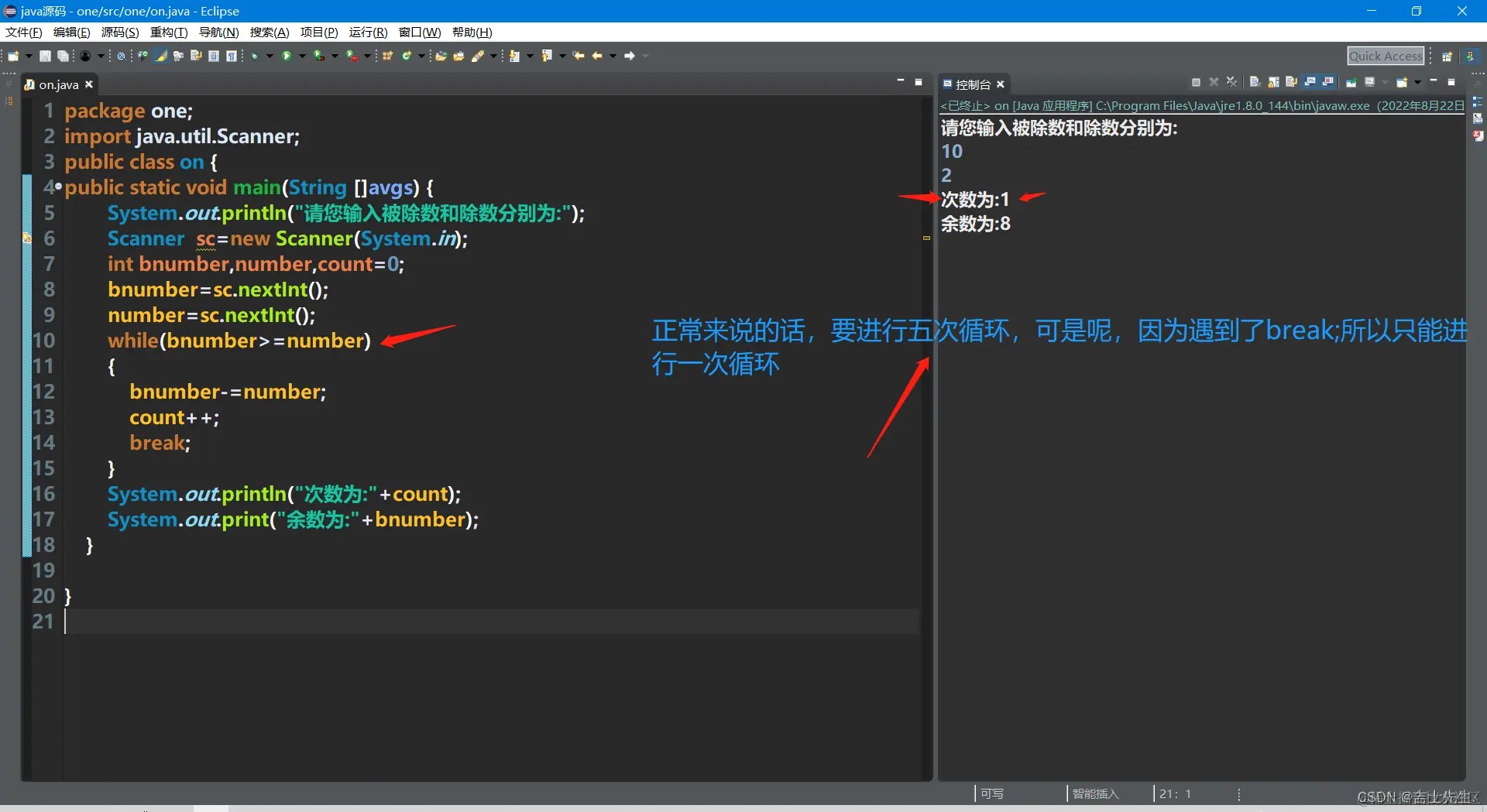Click in the Quick Access field
Image resolution: width=1487 pixels, height=812 pixels.
pyautogui.click(x=1386, y=56)
